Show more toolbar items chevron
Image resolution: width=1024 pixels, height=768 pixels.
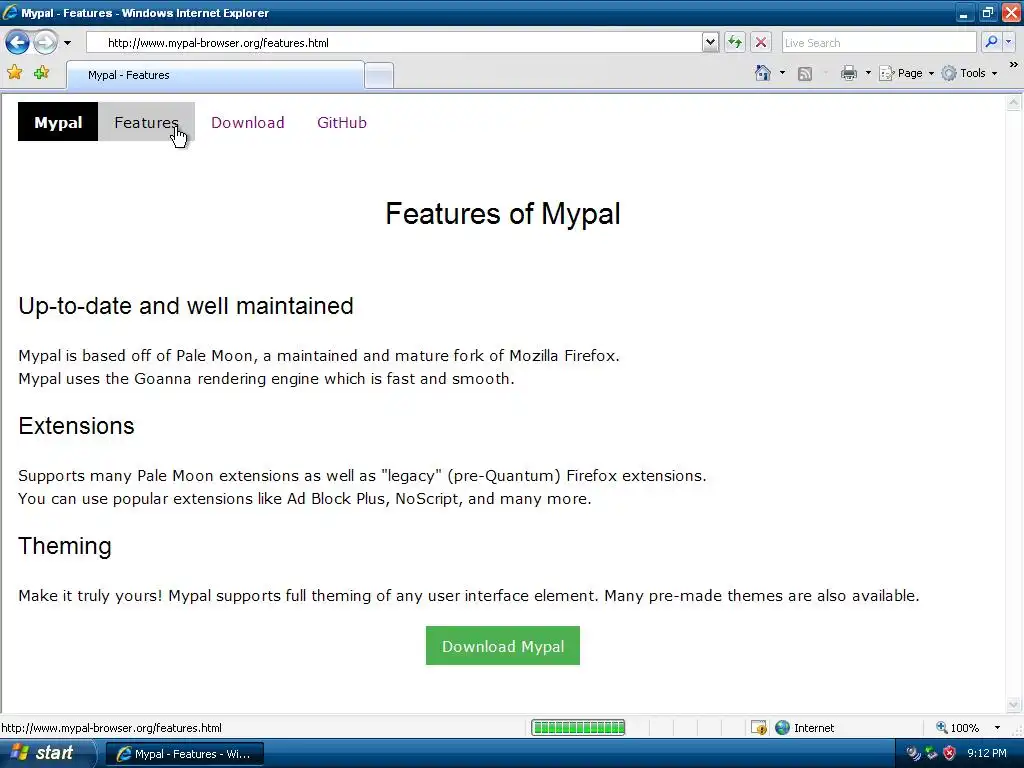coord(1014,65)
